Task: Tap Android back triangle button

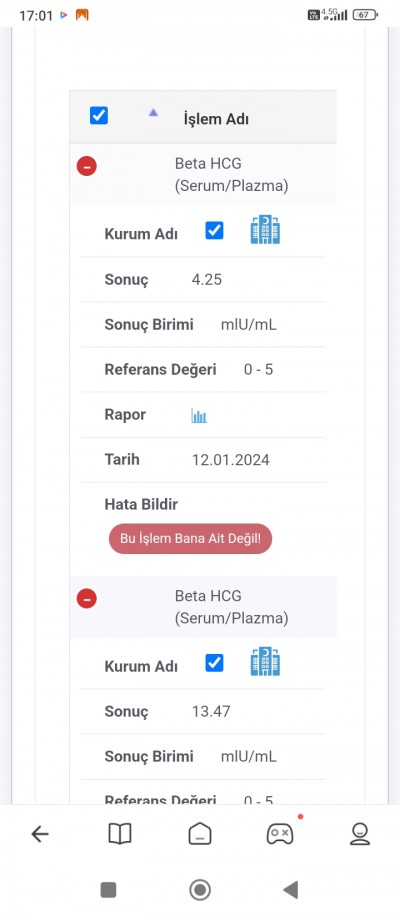Action: coord(291,890)
